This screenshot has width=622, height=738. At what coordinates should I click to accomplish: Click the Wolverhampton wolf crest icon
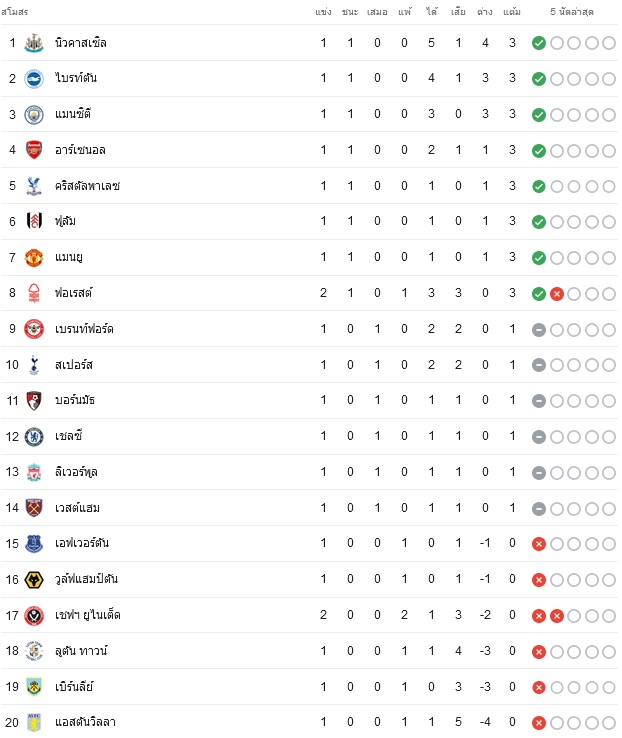pyautogui.click(x=34, y=580)
